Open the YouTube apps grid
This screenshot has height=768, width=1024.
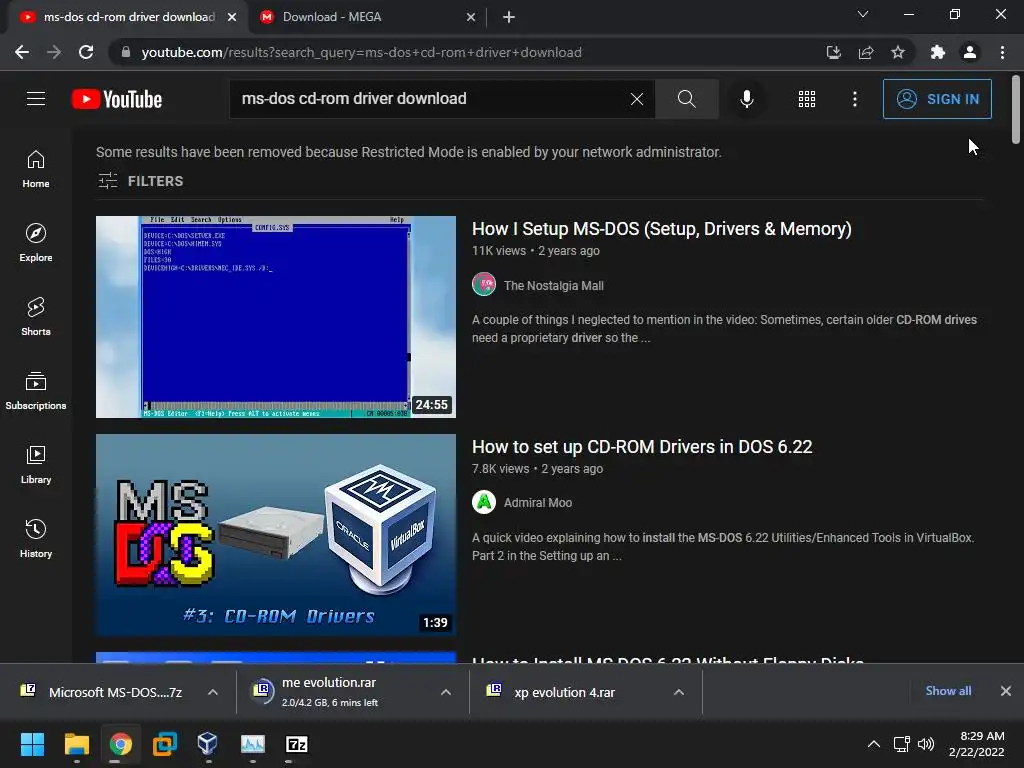[x=807, y=99]
